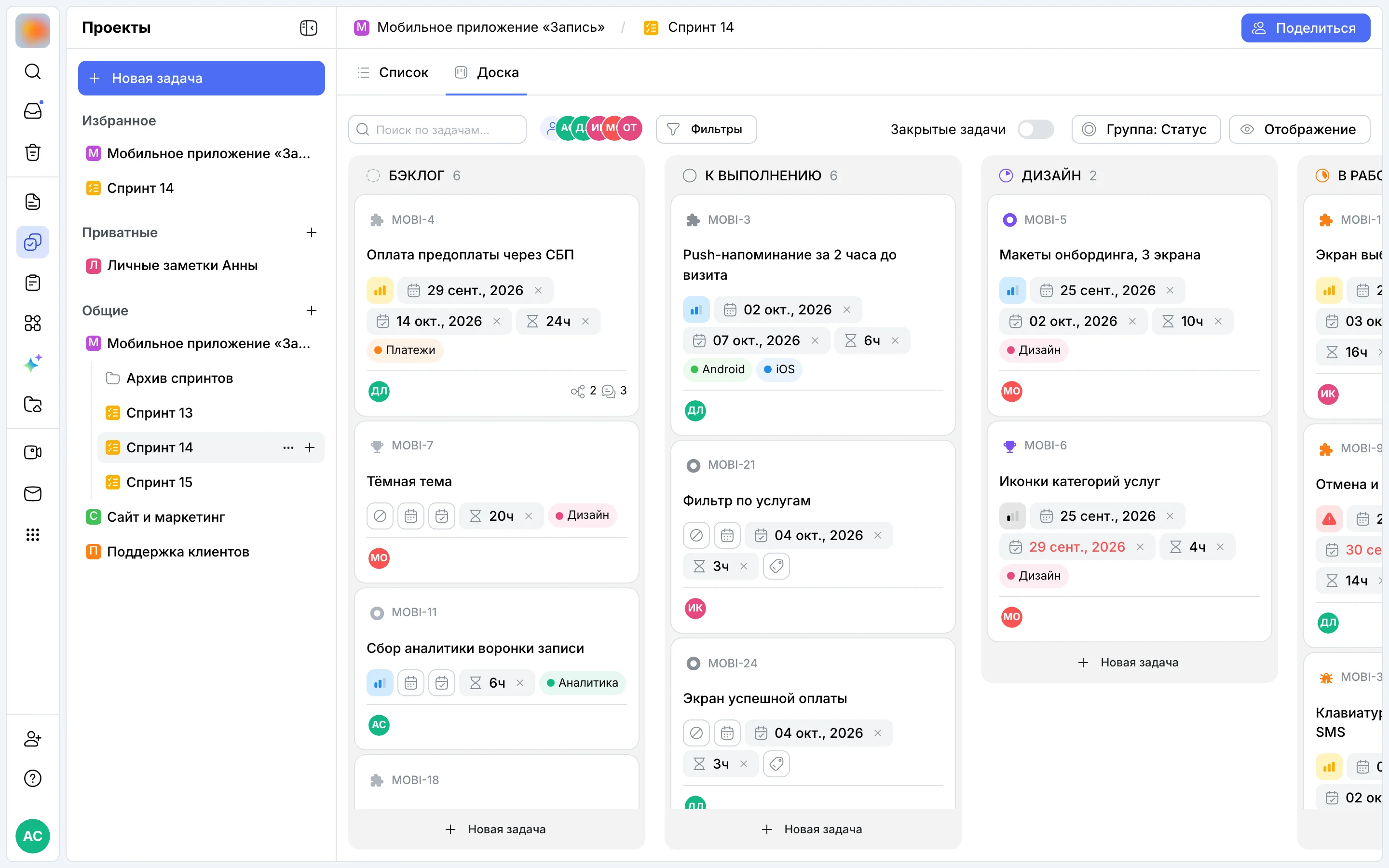Open the help question mark icon
The width and height of the screenshot is (1389, 868).
[33, 778]
